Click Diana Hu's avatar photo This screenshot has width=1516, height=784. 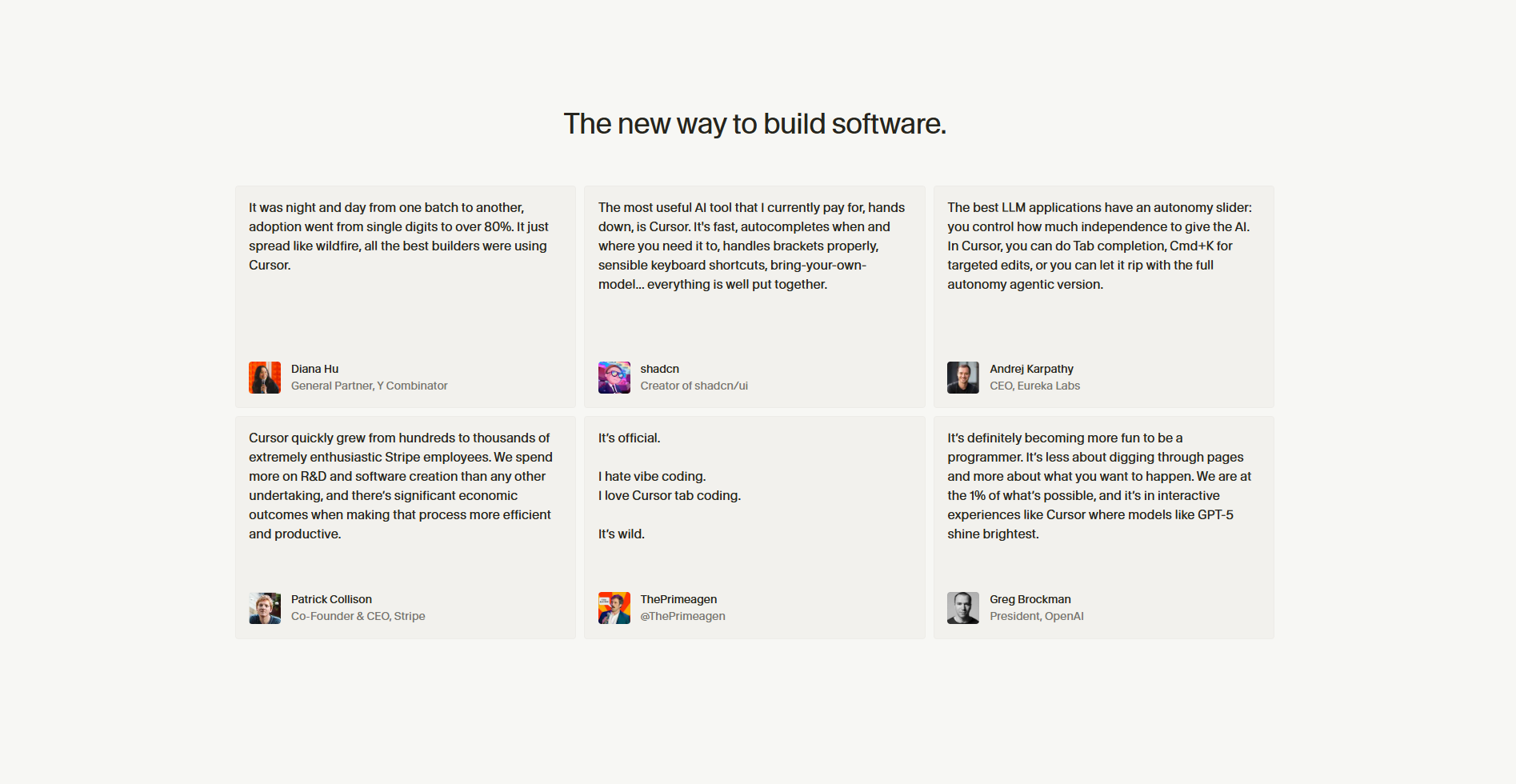(x=265, y=378)
